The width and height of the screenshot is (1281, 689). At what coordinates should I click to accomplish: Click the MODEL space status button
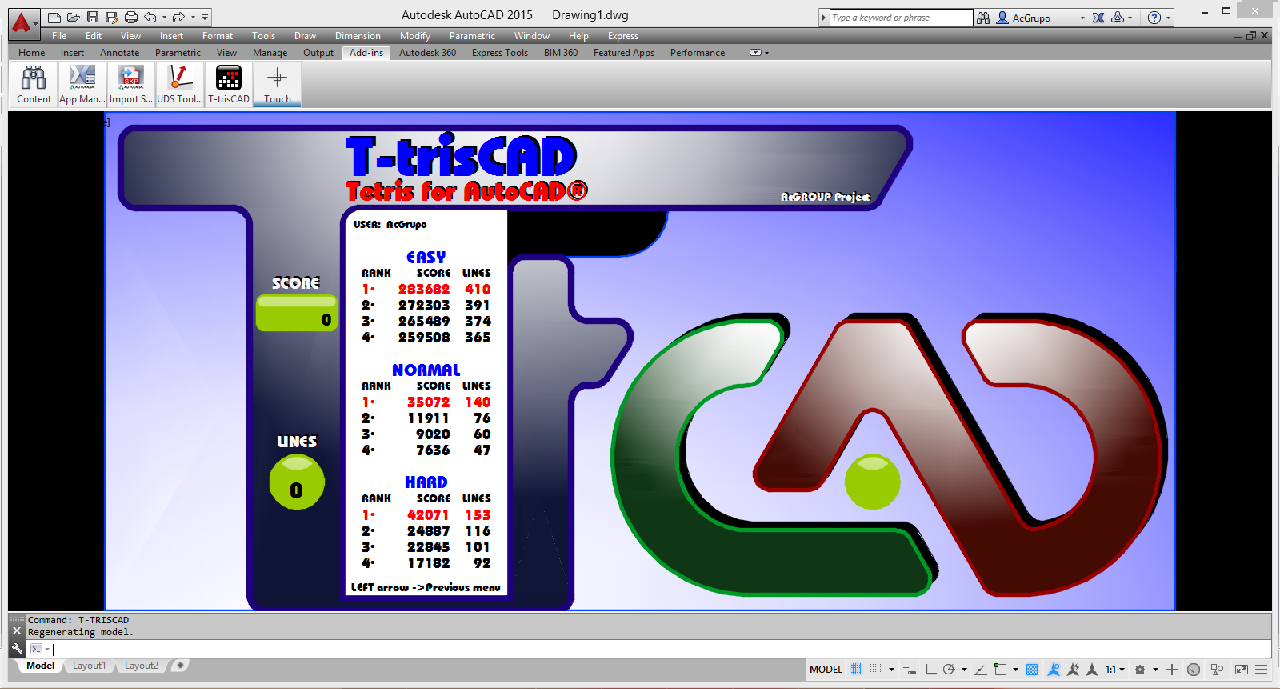coord(825,669)
